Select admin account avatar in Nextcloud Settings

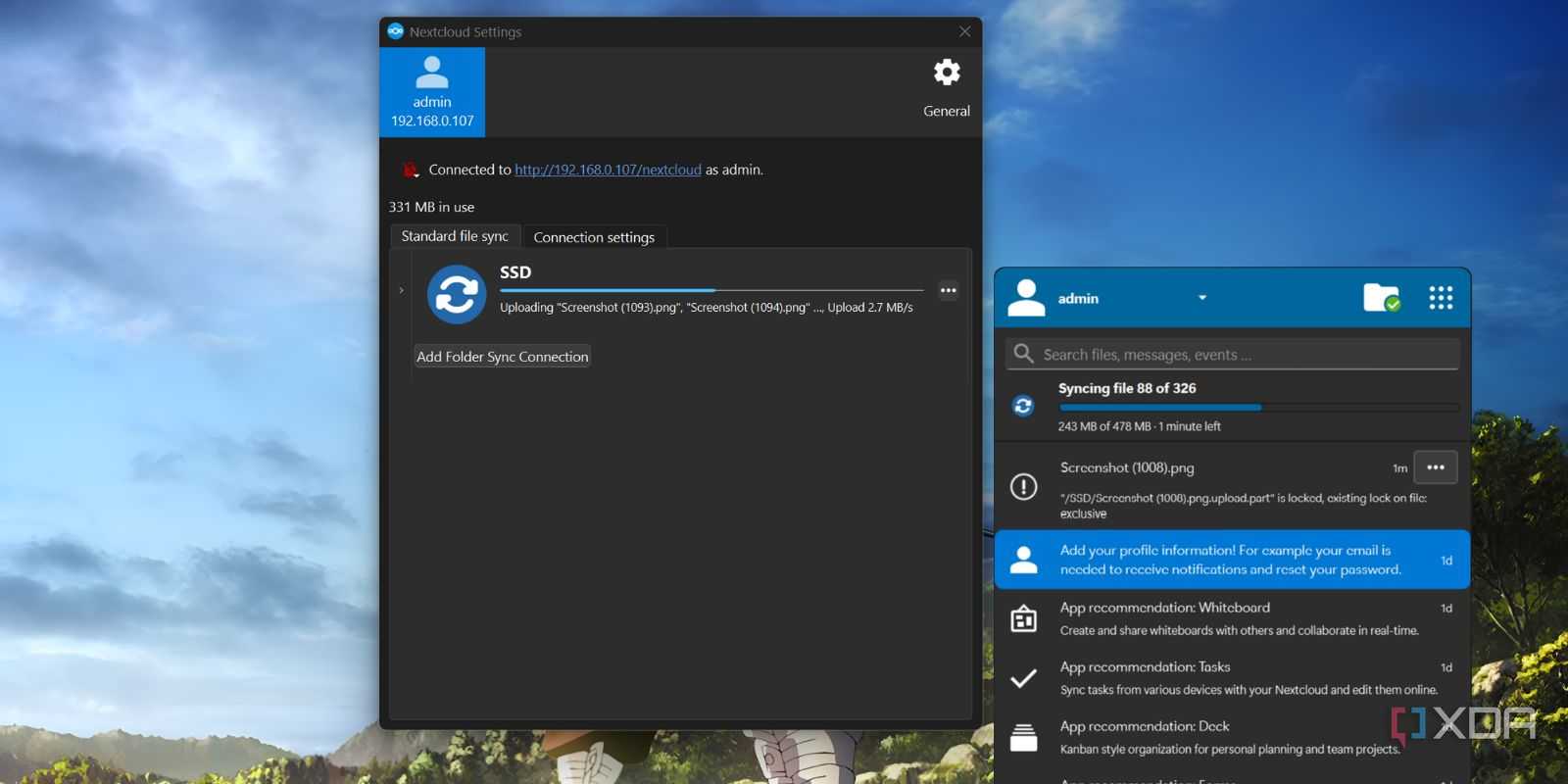pos(432,73)
